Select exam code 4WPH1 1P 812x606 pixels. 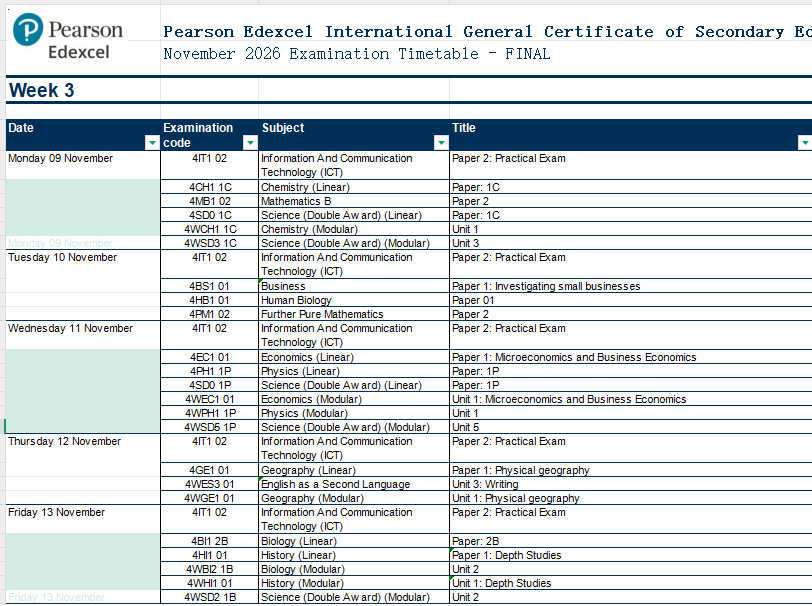(210, 413)
